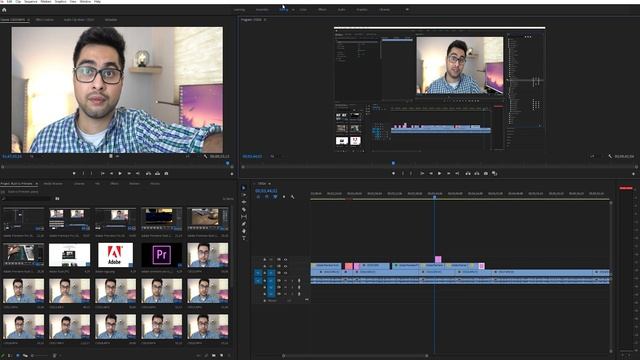Click timeline playhead marker in ruler
Image resolution: width=640 pixels, height=360 pixels.
434,197
